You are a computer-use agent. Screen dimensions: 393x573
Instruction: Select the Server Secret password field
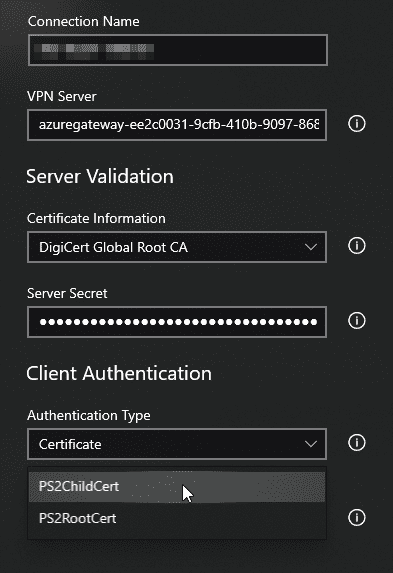(x=177, y=322)
